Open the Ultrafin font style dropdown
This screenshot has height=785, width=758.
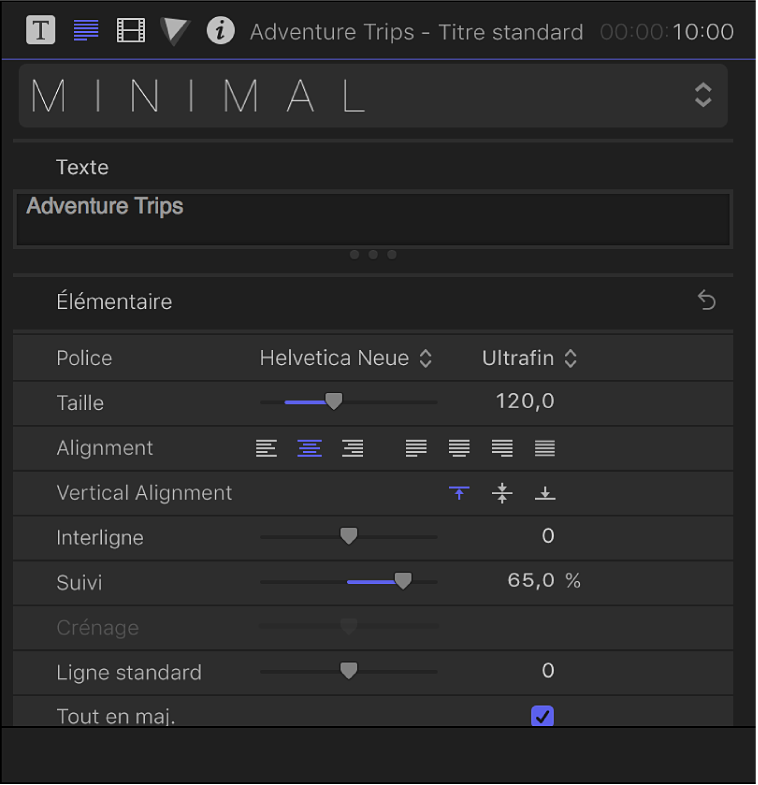pos(529,358)
